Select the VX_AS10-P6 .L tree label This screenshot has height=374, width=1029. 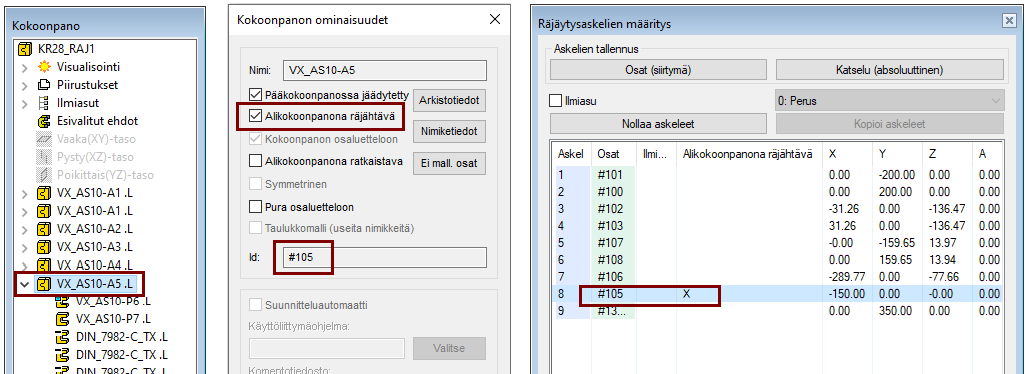click(x=114, y=302)
